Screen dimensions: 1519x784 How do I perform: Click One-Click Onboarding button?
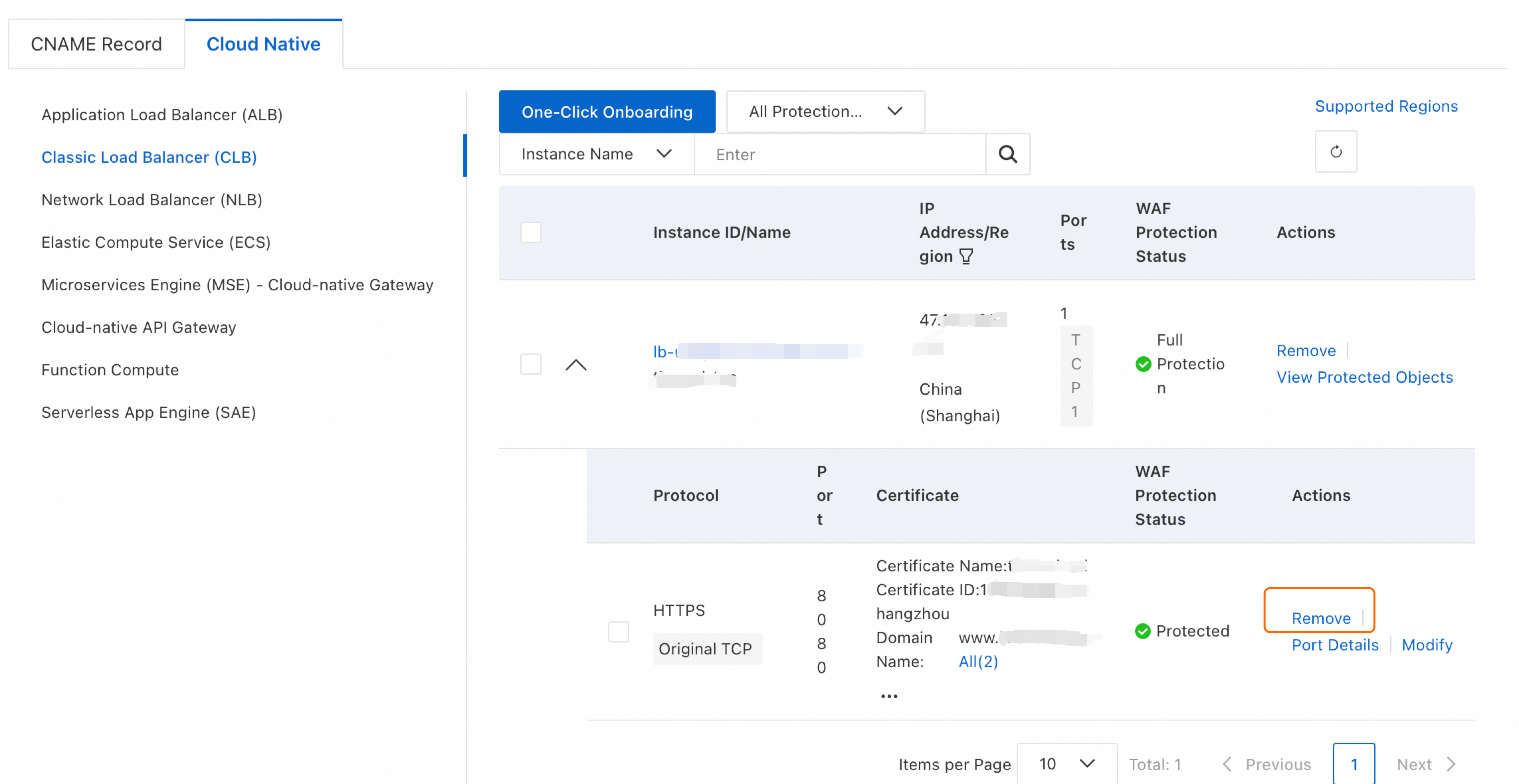(x=607, y=111)
